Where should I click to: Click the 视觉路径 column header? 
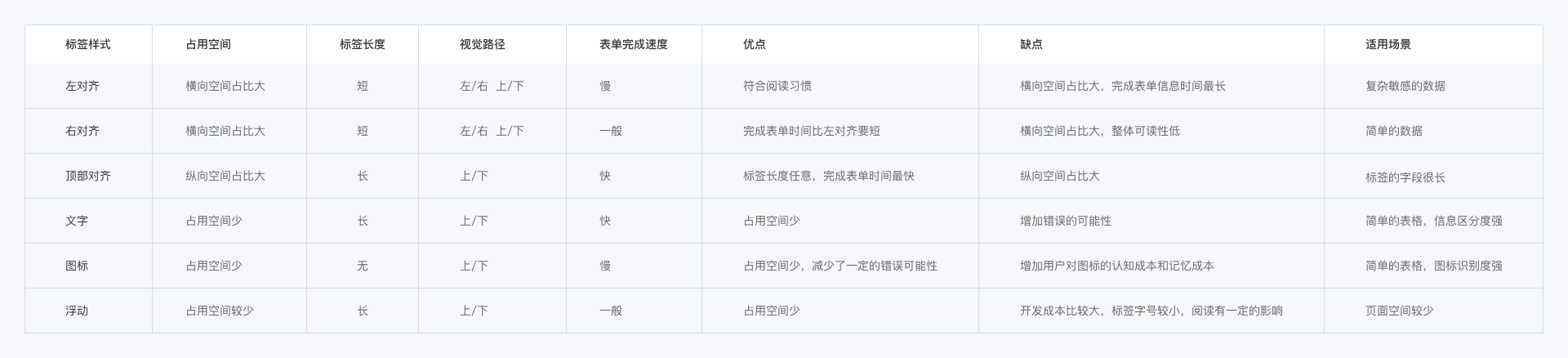(483, 44)
